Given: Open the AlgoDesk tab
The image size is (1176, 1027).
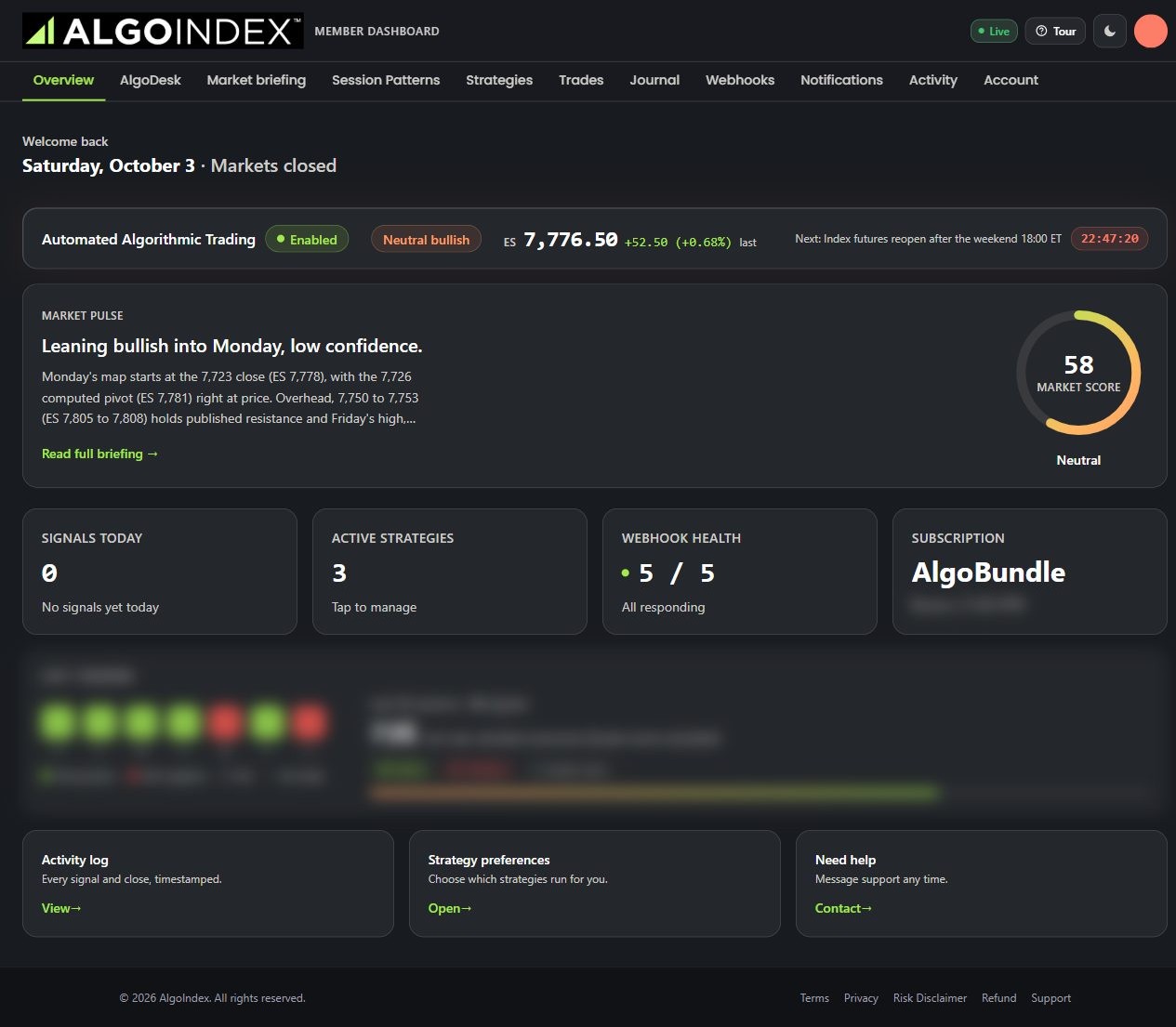Looking at the screenshot, I should coord(151,80).
